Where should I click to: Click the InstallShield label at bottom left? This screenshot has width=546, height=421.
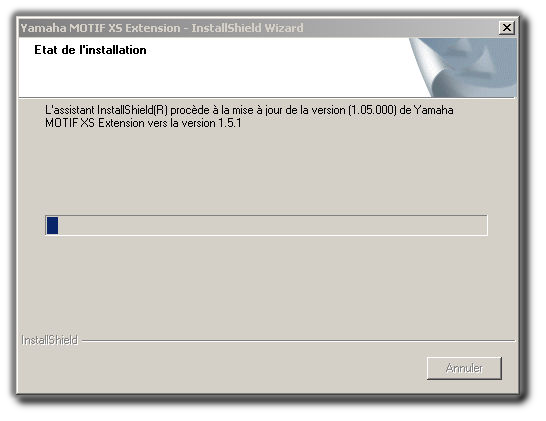coord(49,340)
